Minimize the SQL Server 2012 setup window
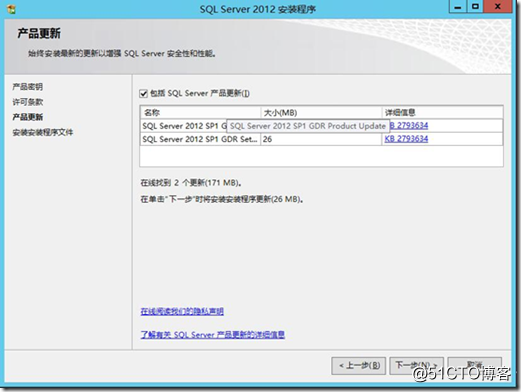 [x=458, y=7]
